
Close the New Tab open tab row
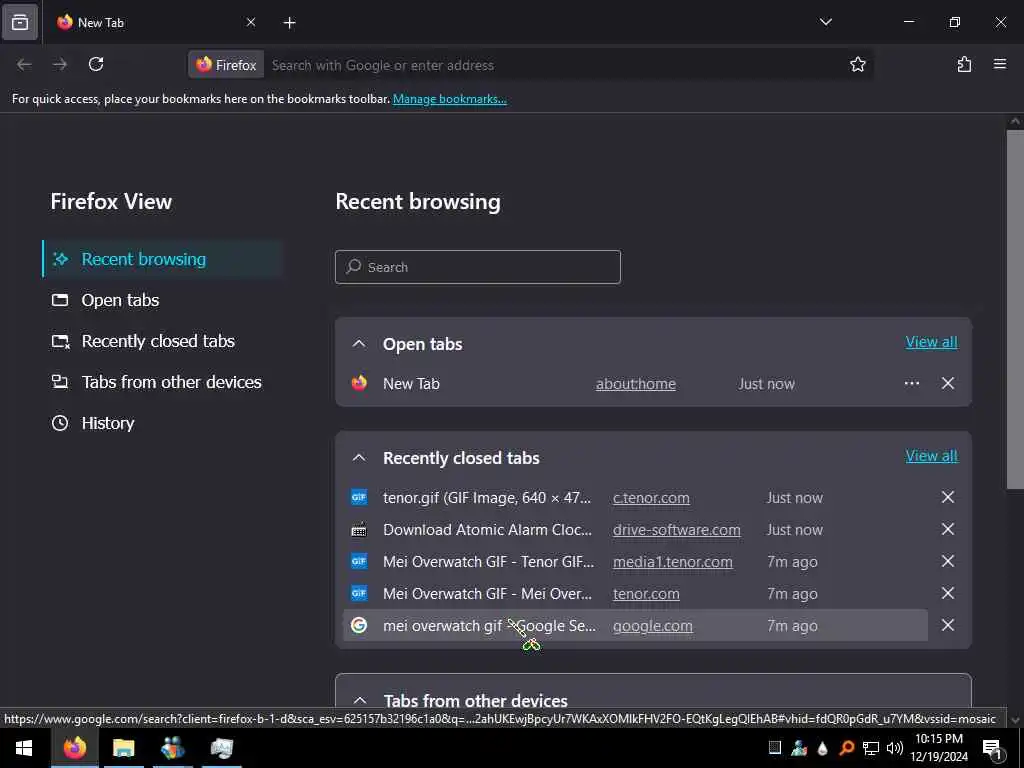[948, 383]
